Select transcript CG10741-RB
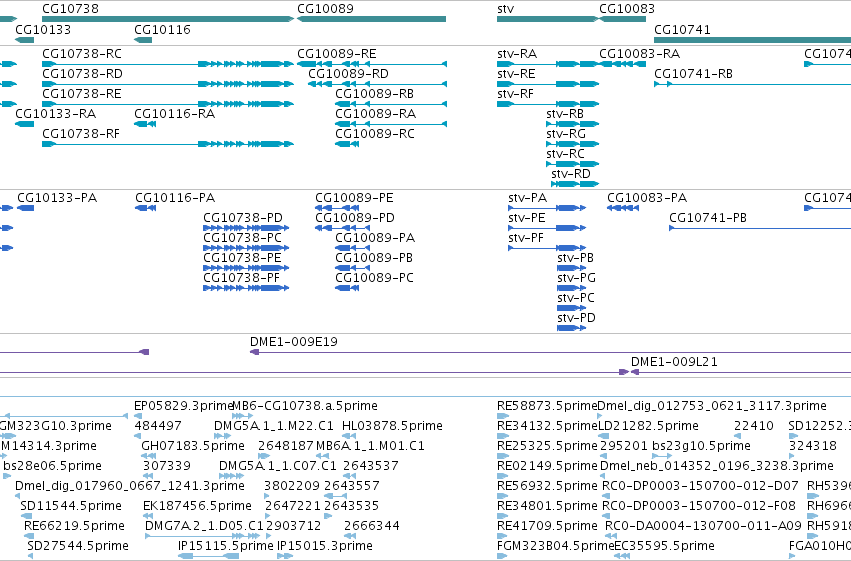The image size is (851, 561). click(694, 74)
